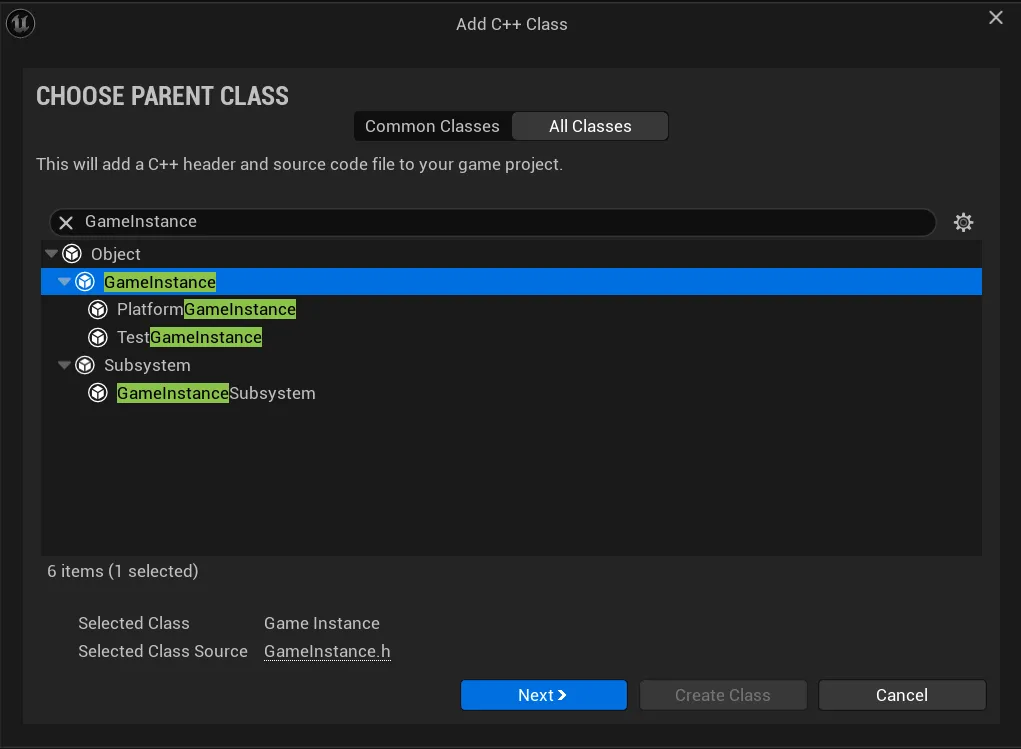Click the GameInstance class icon
The height and width of the screenshot is (749, 1021).
point(85,282)
